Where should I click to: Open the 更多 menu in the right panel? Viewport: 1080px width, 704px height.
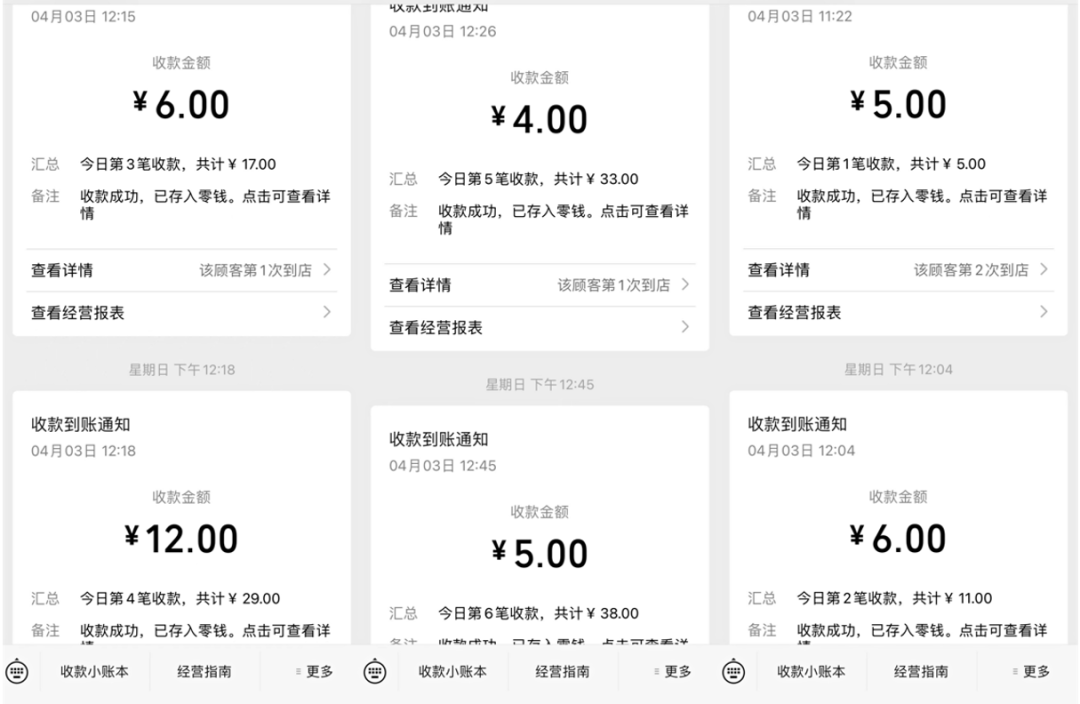point(1031,672)
